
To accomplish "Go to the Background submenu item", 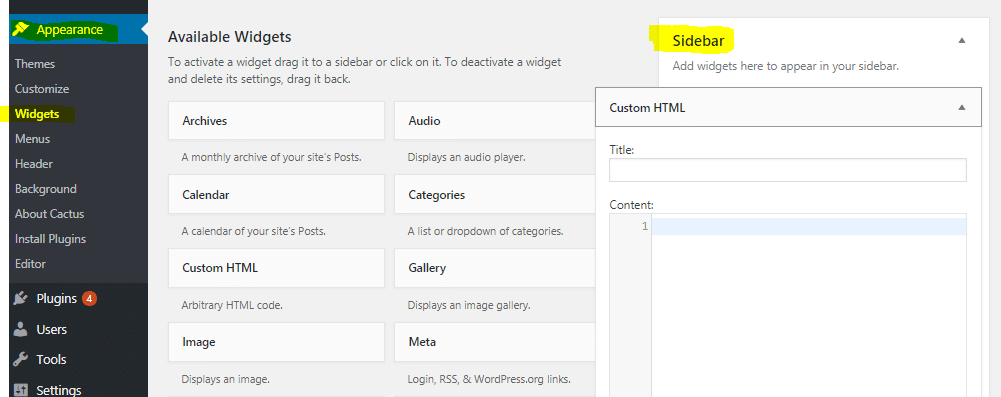I will (46, 189).
